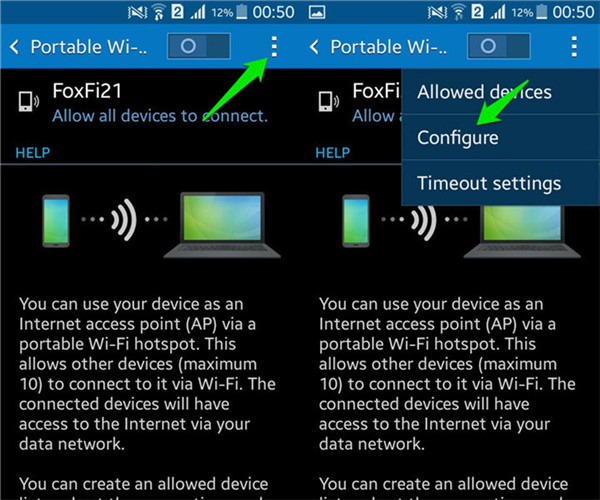Screen dimensions: 600x500
Task: Tap the Wi-Fi status icon in left status bar
Action: coord(158,13)
